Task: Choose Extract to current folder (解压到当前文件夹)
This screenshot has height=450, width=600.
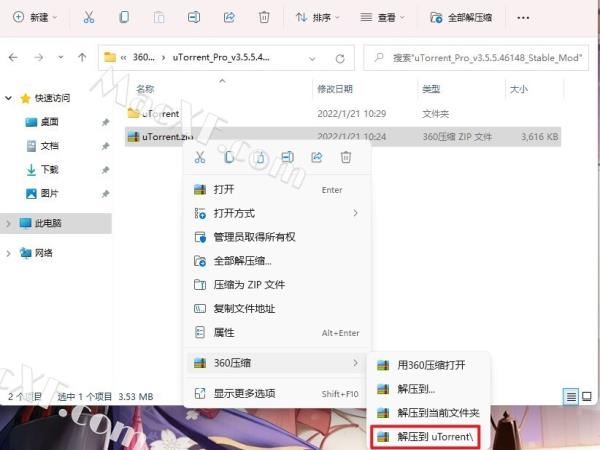Action: [x=428, y=413]
